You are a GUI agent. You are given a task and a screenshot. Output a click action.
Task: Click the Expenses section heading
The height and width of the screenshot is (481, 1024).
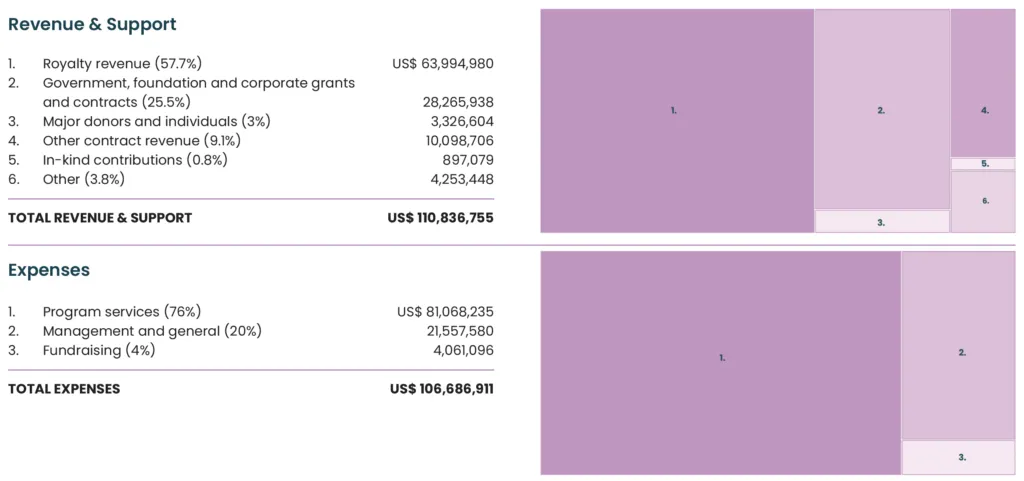point(49,270)
